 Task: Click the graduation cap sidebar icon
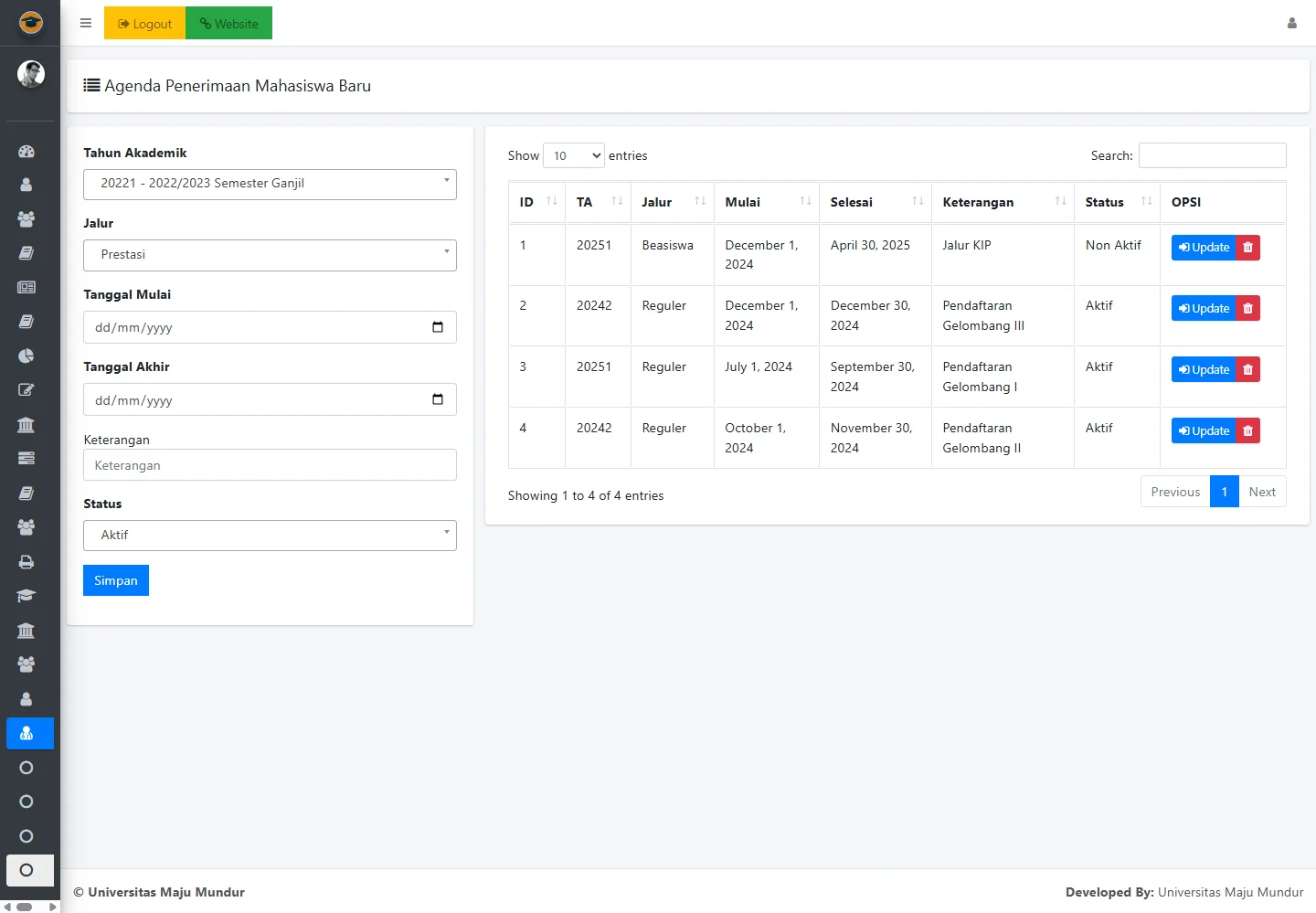(x=27, y=596)
